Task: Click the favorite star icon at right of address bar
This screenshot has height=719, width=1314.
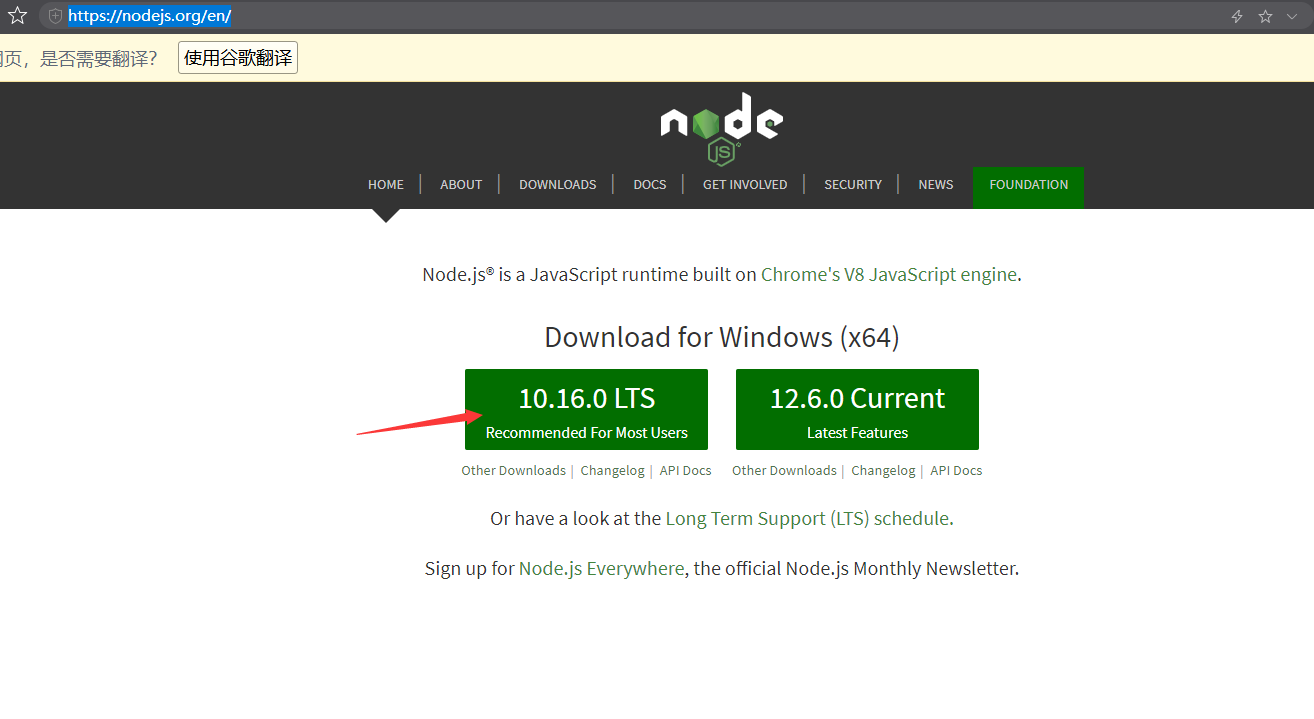Action: click(x=1265, y=16)
